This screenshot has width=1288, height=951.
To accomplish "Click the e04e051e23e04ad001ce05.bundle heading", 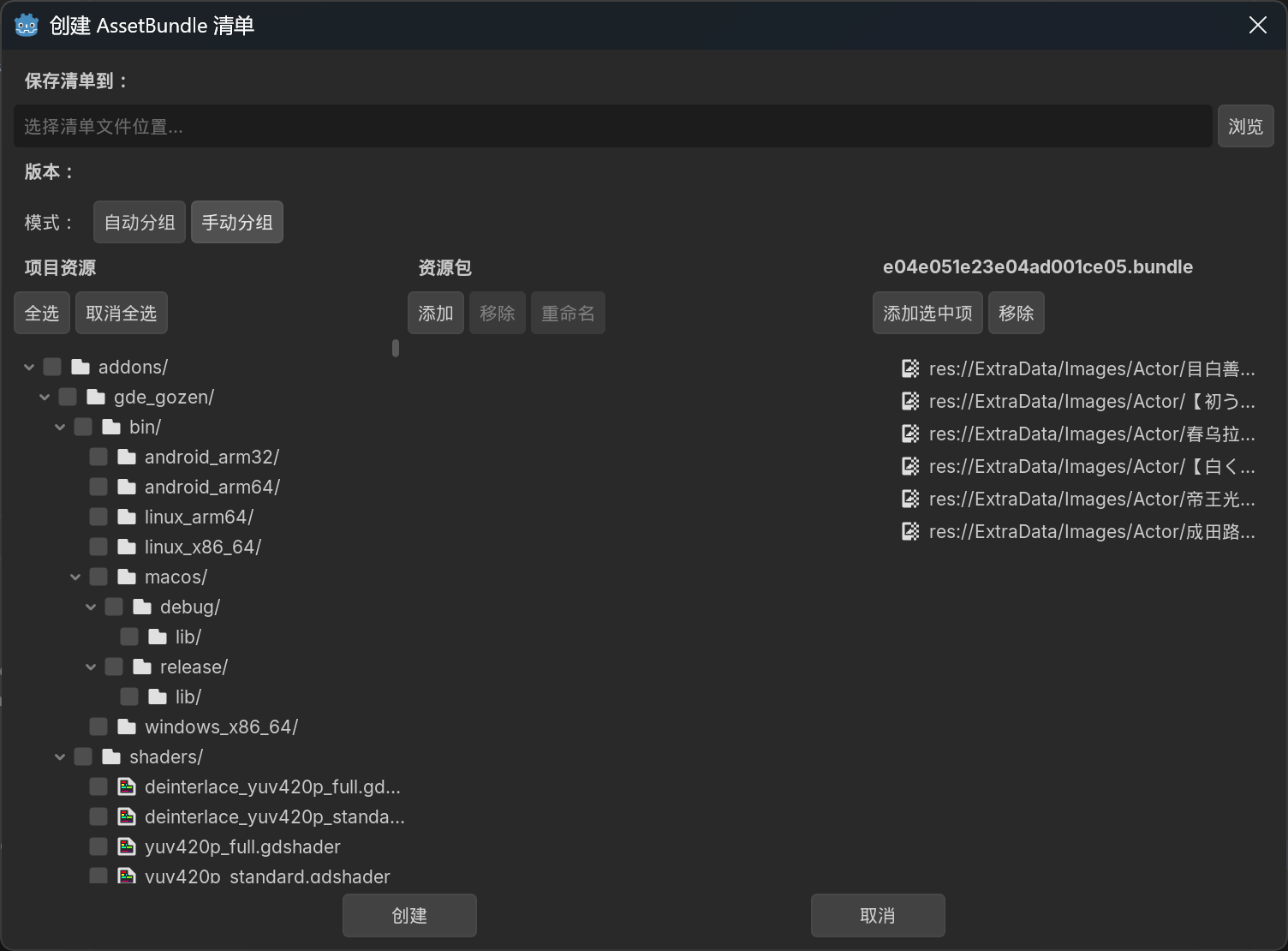I will click(1038, 267).
